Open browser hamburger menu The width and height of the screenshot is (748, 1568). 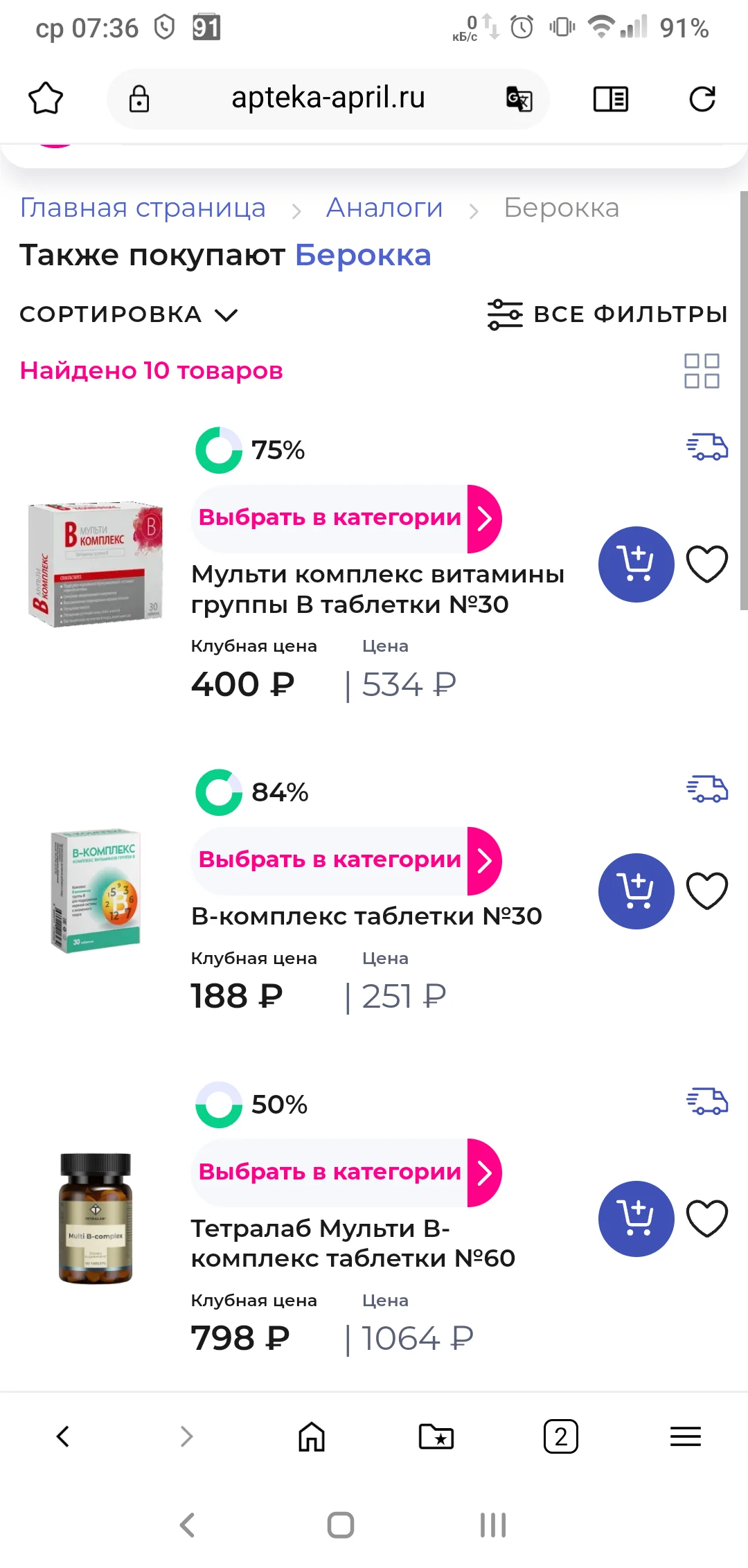tap(686, 1436)
